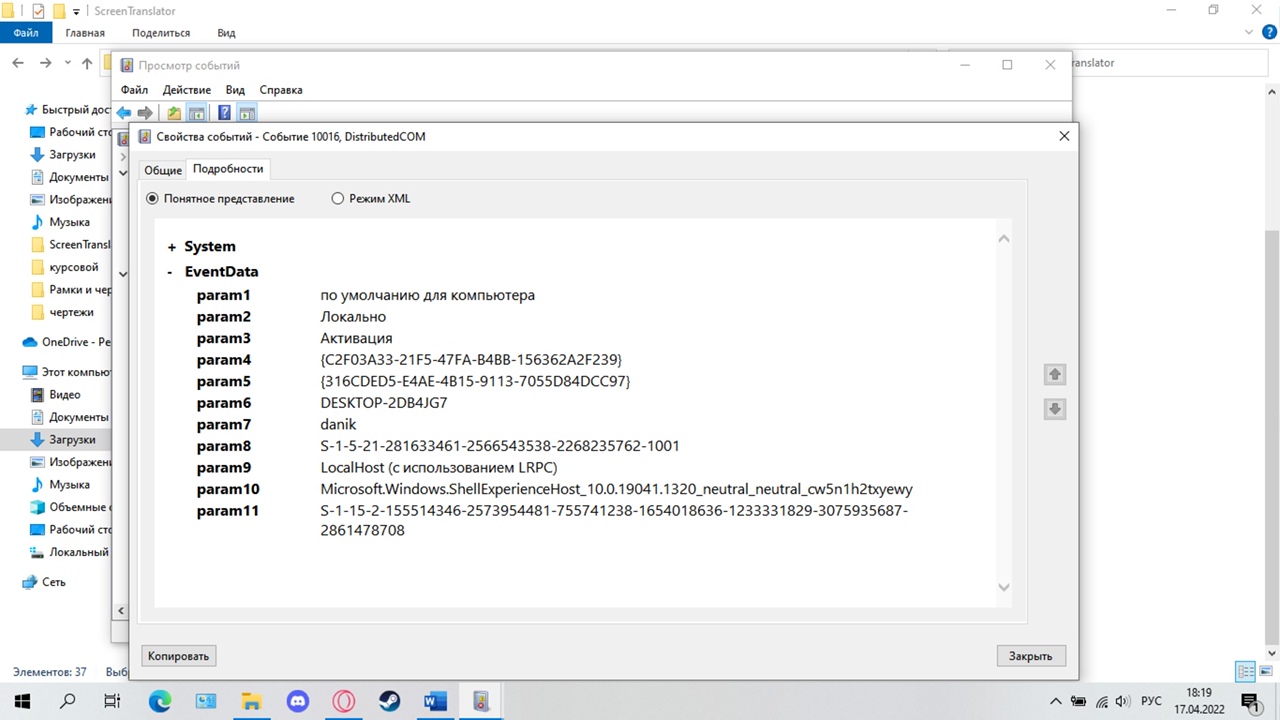Image resolution: width=1280 pixels, height=720 pixels.
Task: Open the Действие menu in Event Viewer
Action: point(186,89)
